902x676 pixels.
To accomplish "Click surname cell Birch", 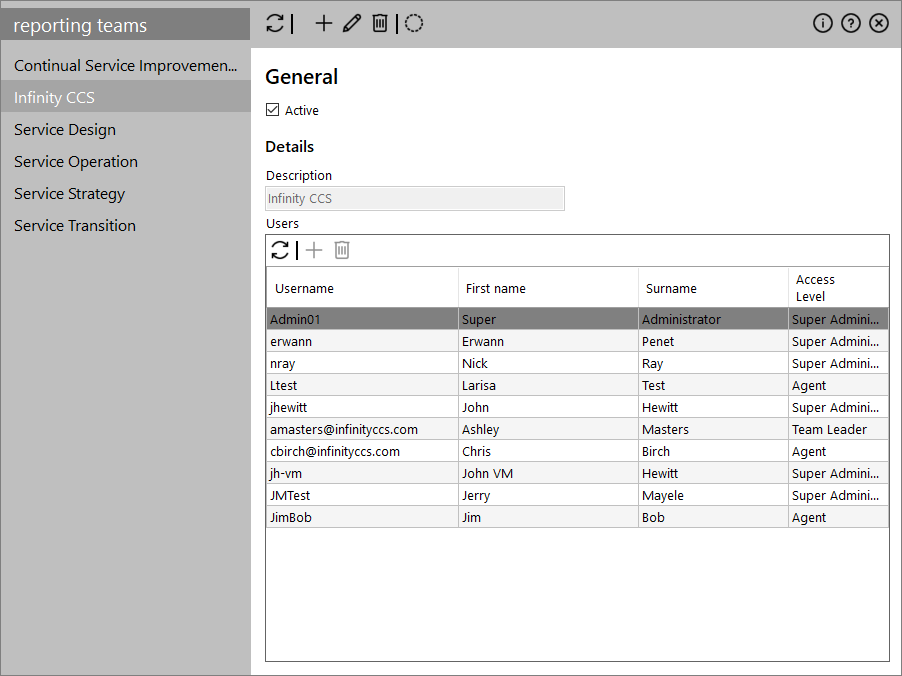I will [713, 452].
